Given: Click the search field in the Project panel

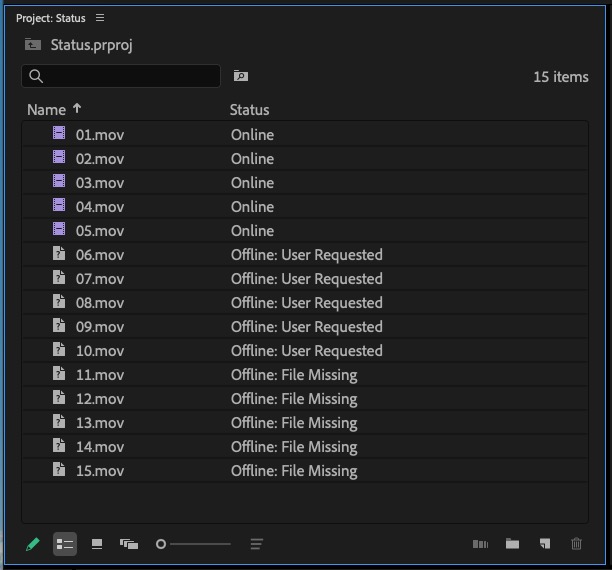Looking at the screenshot, I should point(121,76).
